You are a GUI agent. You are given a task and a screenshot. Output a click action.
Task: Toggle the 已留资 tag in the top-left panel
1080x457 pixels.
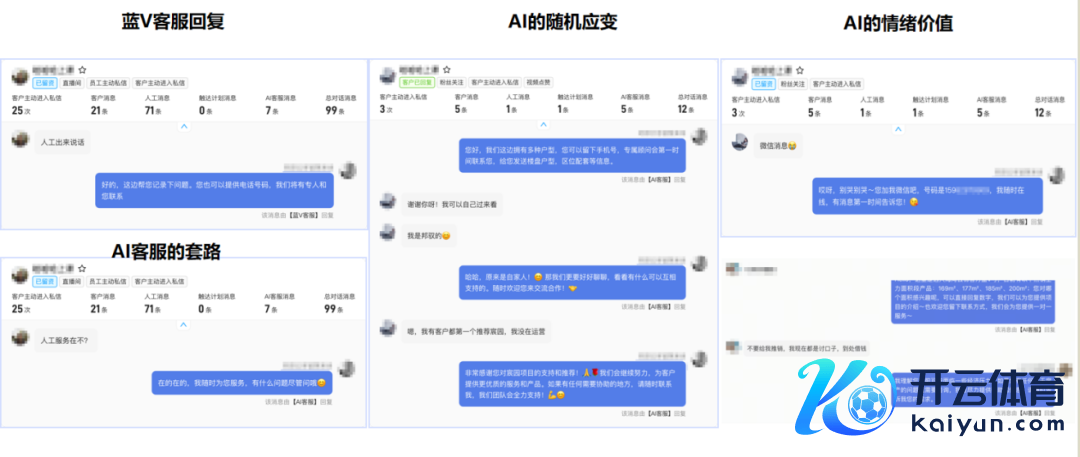44,84
